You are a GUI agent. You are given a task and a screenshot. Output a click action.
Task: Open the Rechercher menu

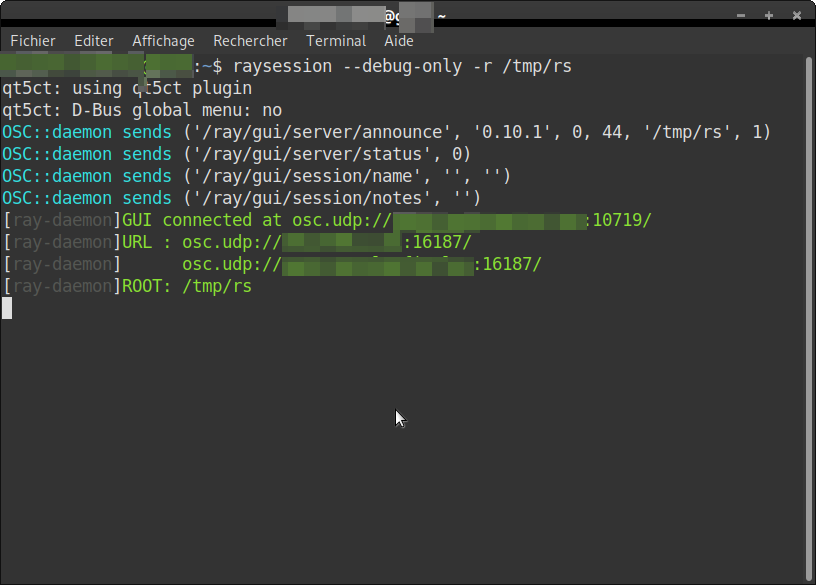(250, 41)
